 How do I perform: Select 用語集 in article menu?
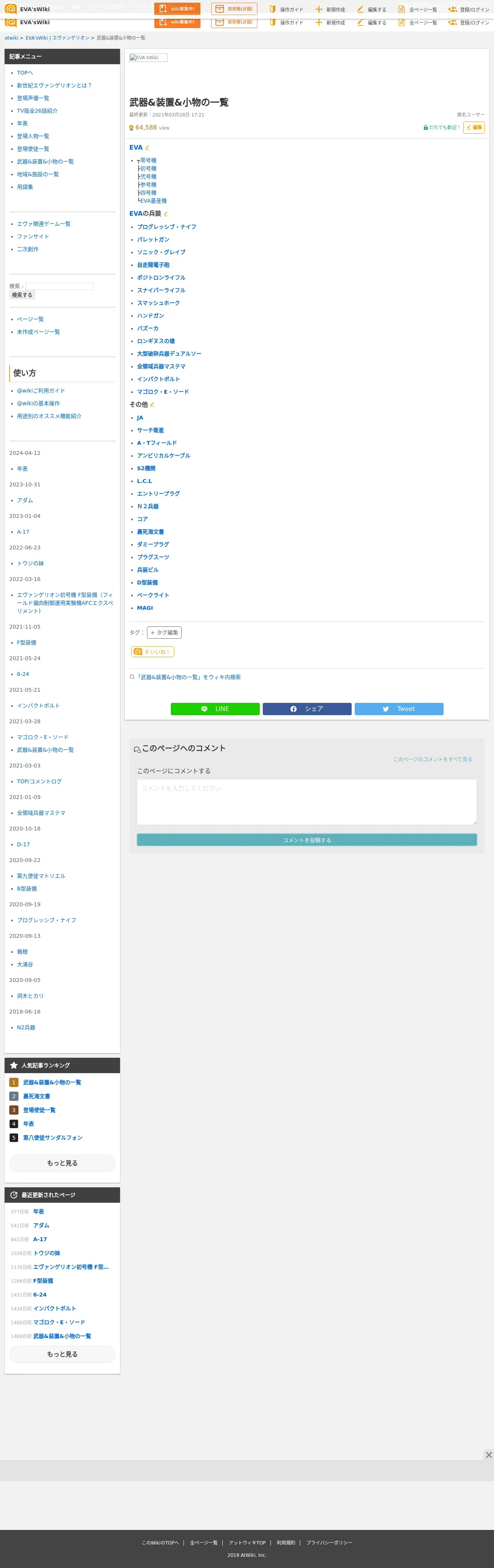25,188
